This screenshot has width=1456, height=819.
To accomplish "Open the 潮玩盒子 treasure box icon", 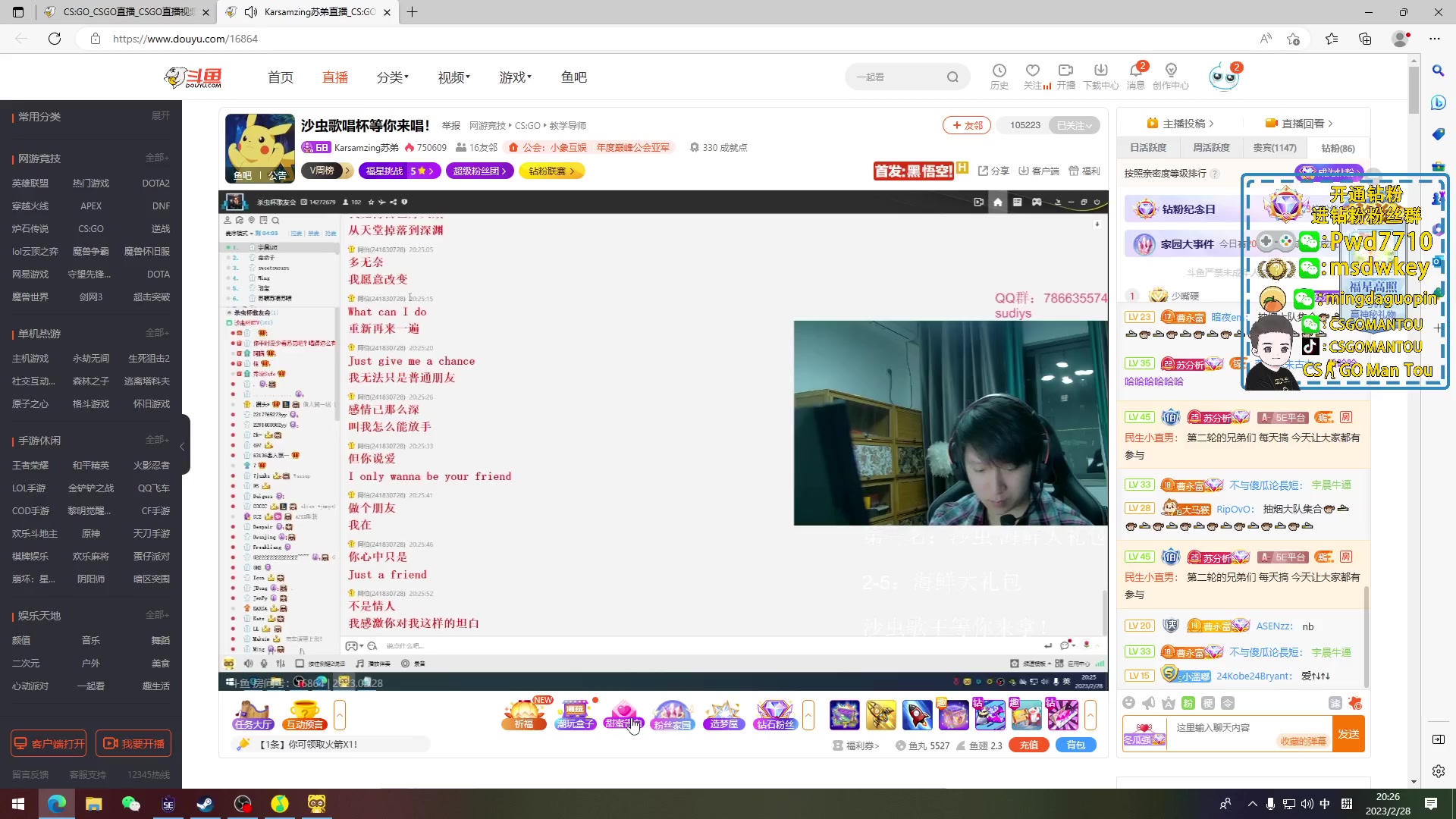I will pyautogui.click(x=575, y=714).
